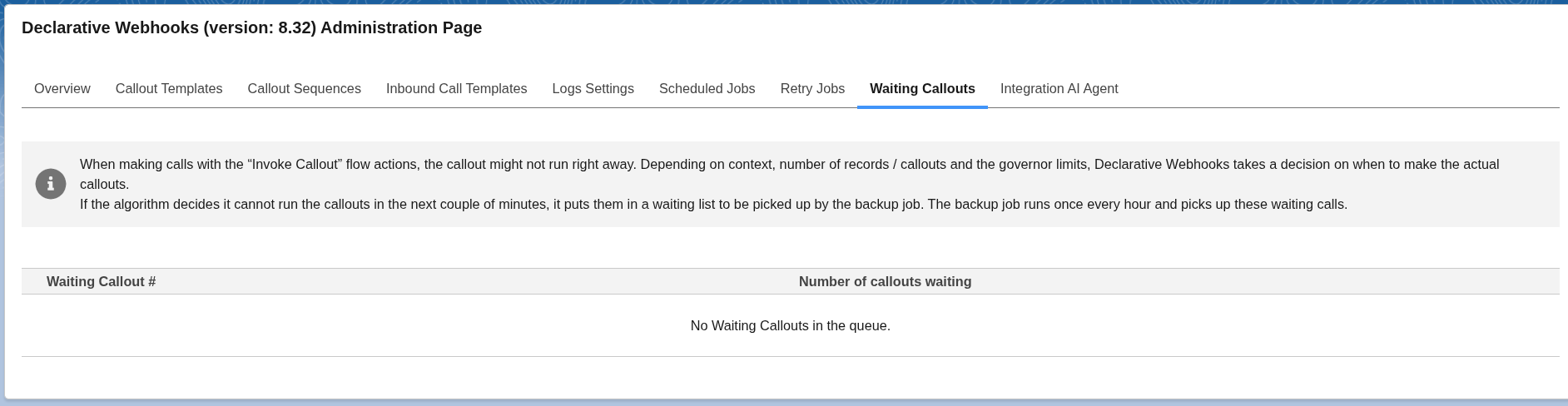Switch to the Retry Jobs tab
Image resolution: width=1568 pixels, height=406 pixels.
pyautogui.click(x=812, y=89)
